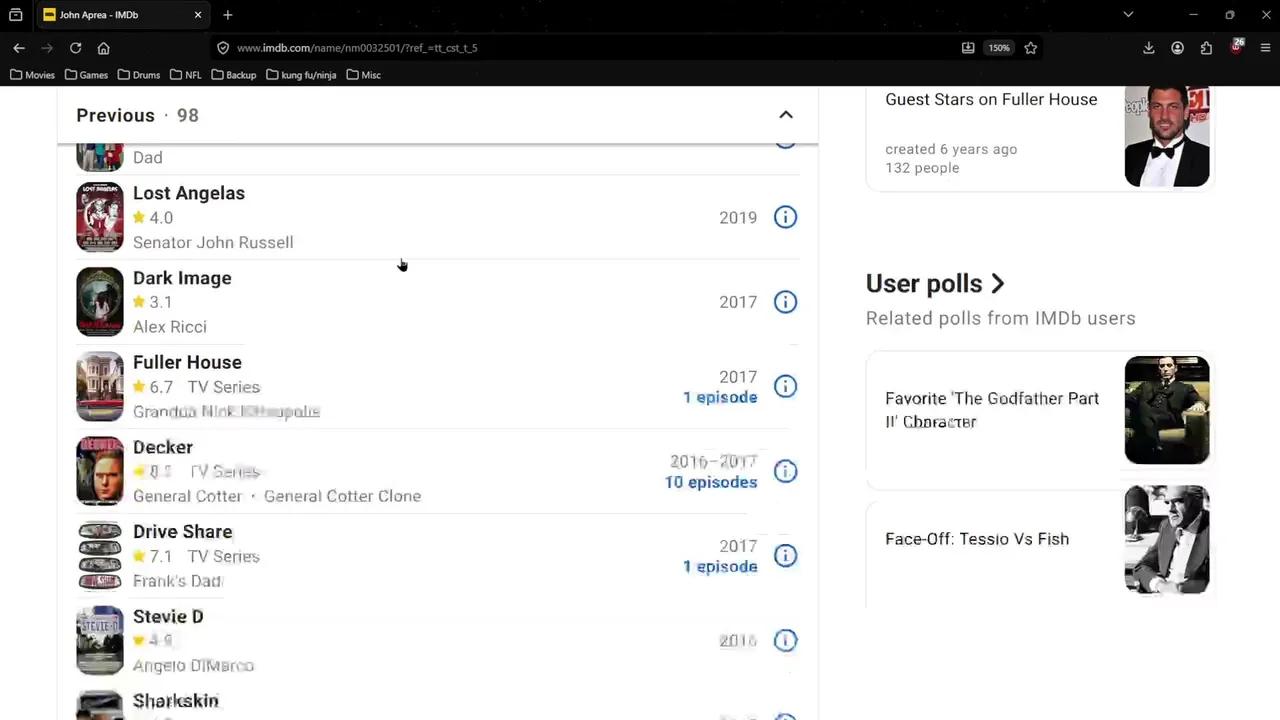
Task: Open the browser hamburger menu
Action: (1265, 48)
